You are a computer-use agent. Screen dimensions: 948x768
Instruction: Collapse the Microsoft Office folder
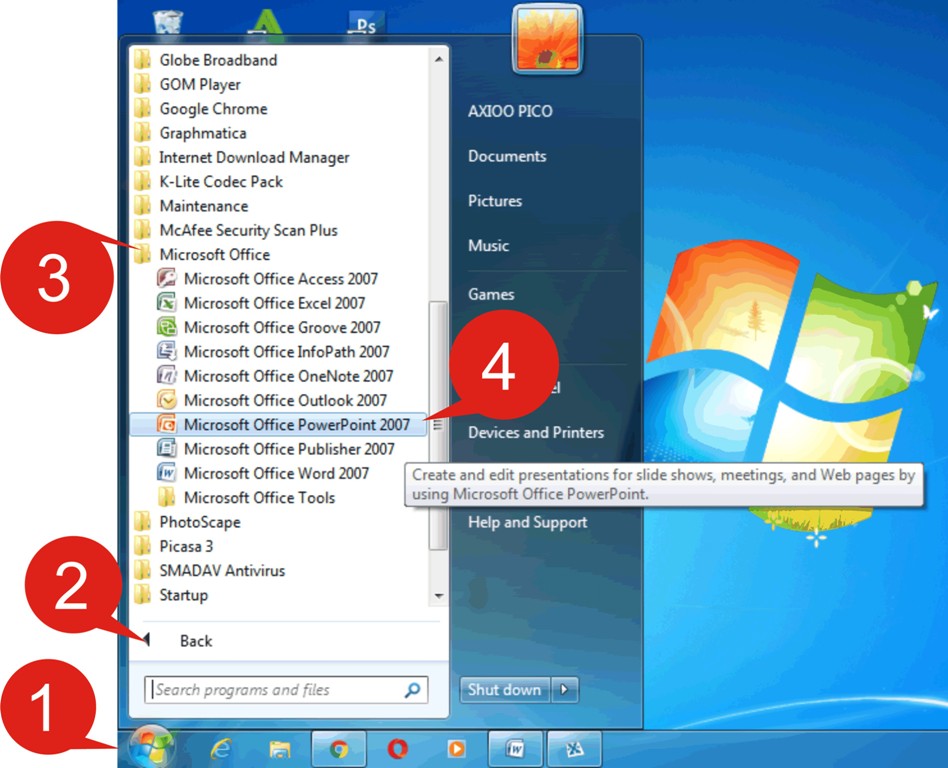[x=203, y=255]
